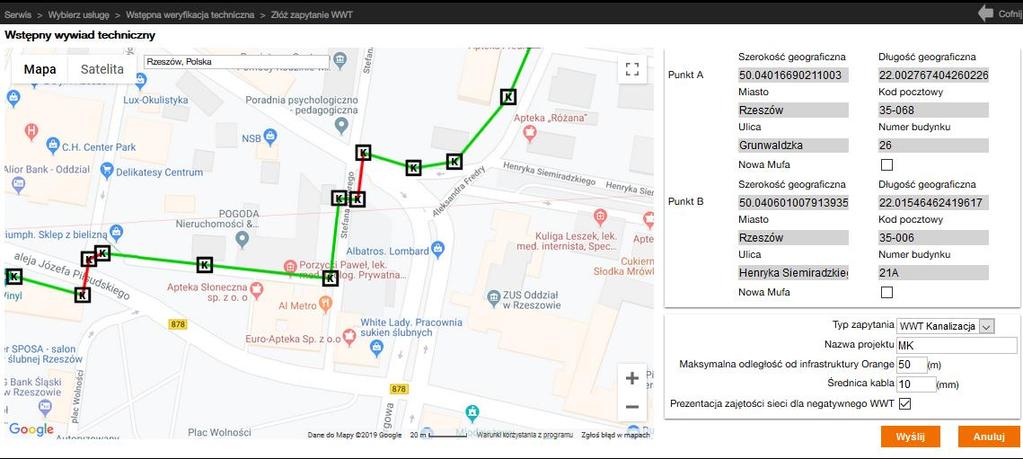Click the Google logo on map

(31, 429)
